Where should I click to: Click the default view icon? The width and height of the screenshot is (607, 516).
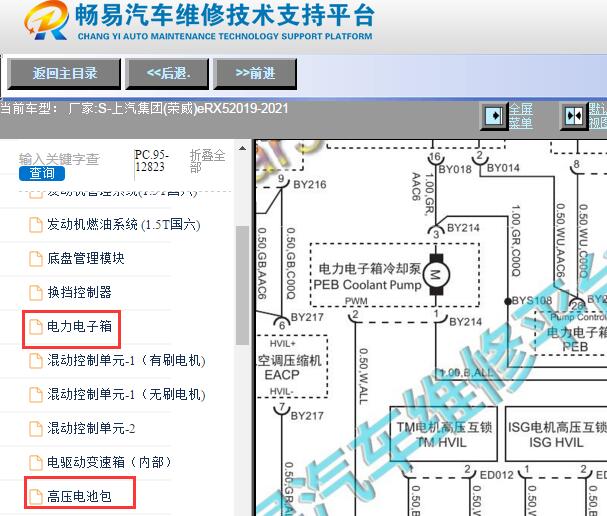pos(574,116)
